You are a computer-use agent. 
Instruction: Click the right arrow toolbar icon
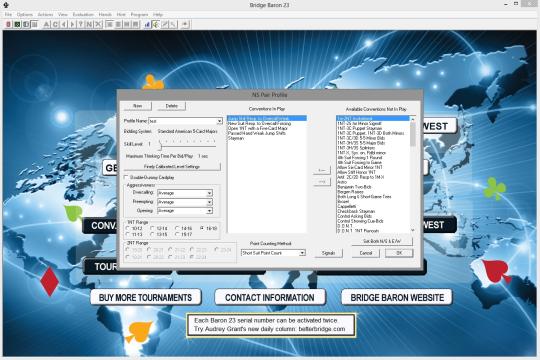[x=72, y=24]
